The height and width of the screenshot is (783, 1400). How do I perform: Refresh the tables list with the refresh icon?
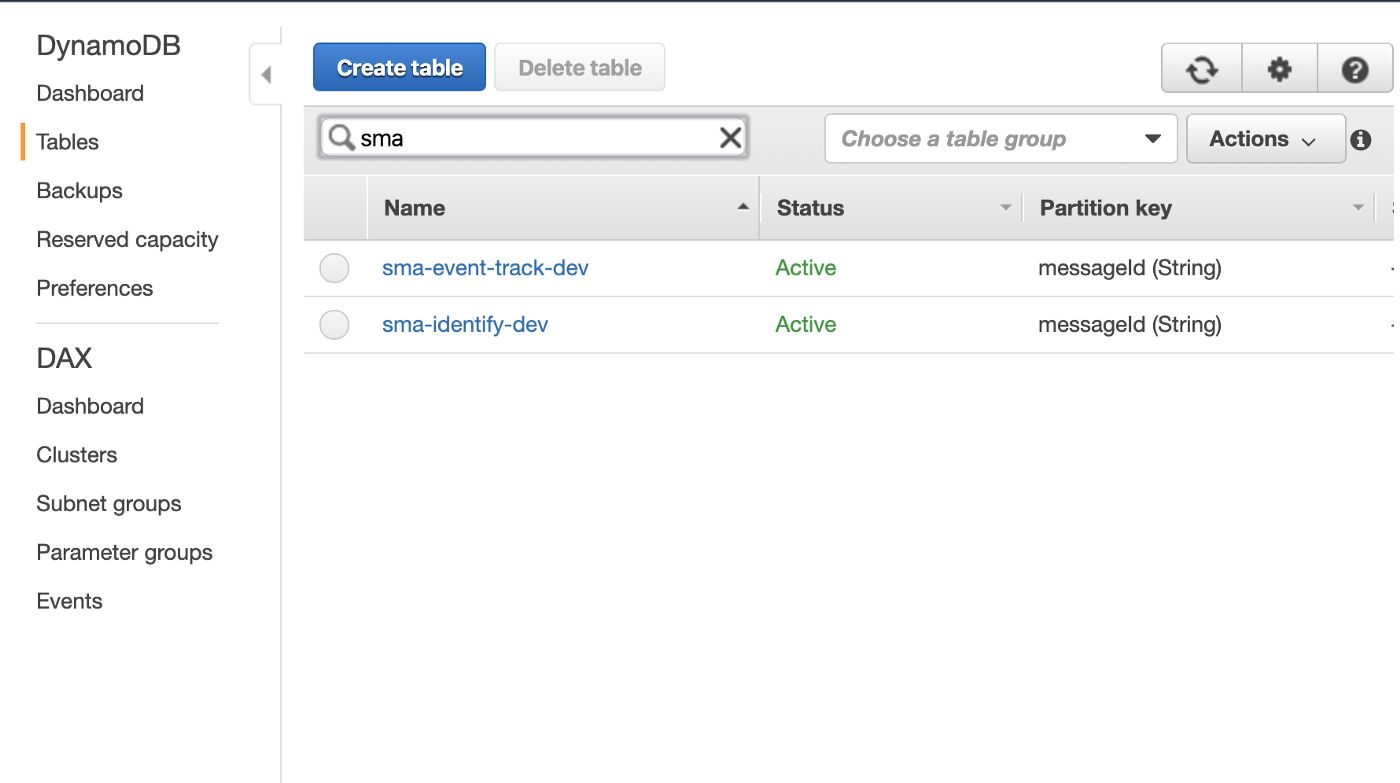click(1202, 69)
